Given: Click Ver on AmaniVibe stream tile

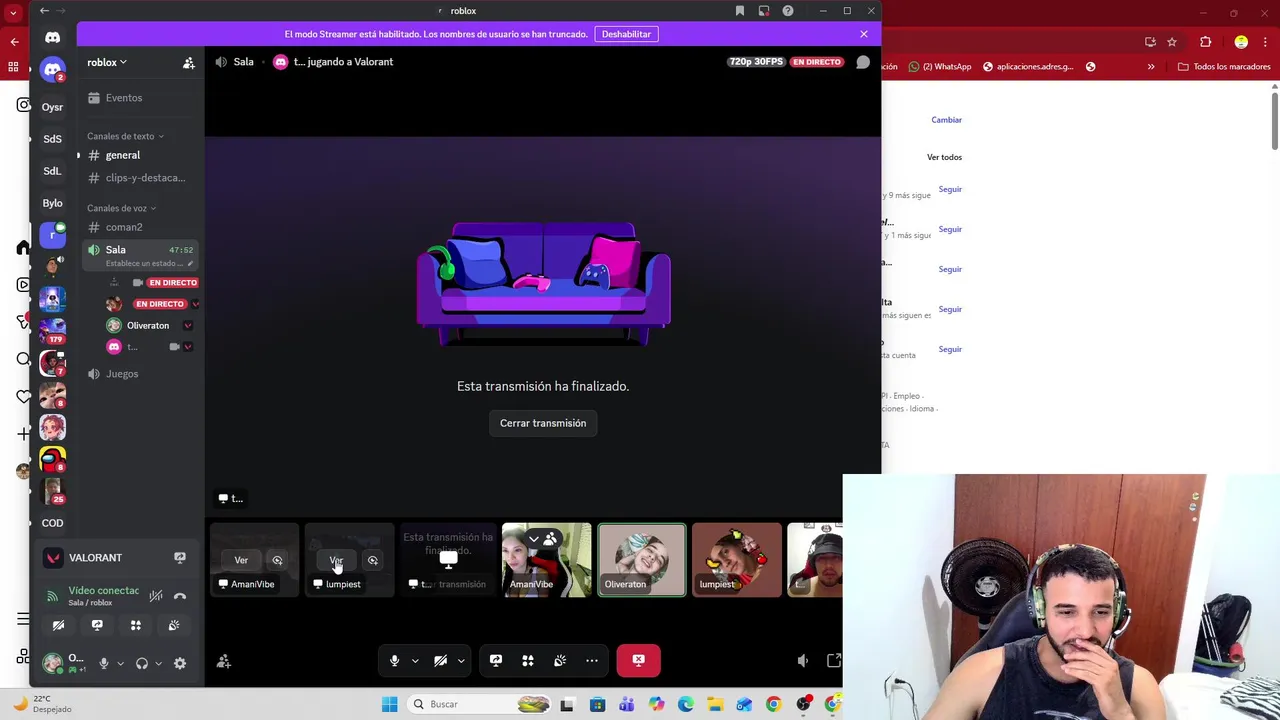Looking at the screenshot, I should [x=241, y=560].
